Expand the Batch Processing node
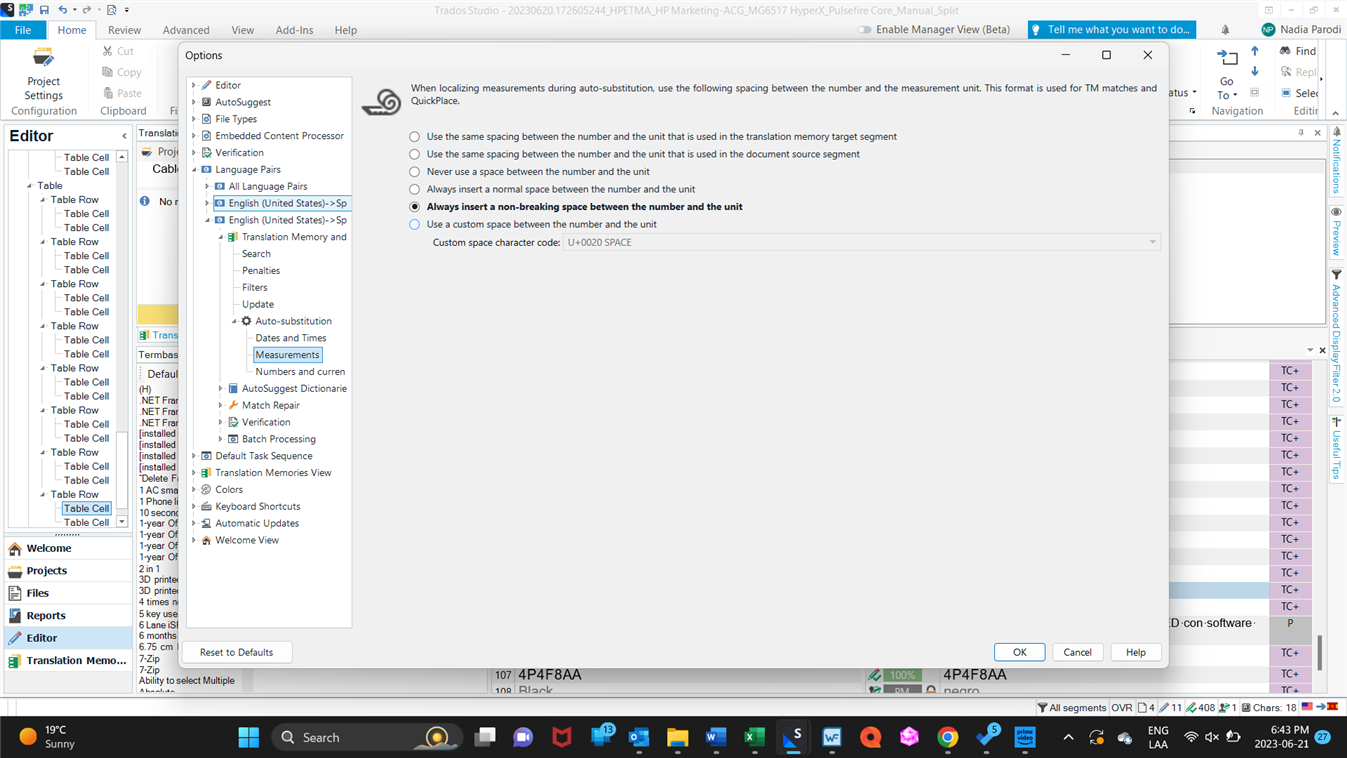This screenshot has height=758, width=1347. 221,439
